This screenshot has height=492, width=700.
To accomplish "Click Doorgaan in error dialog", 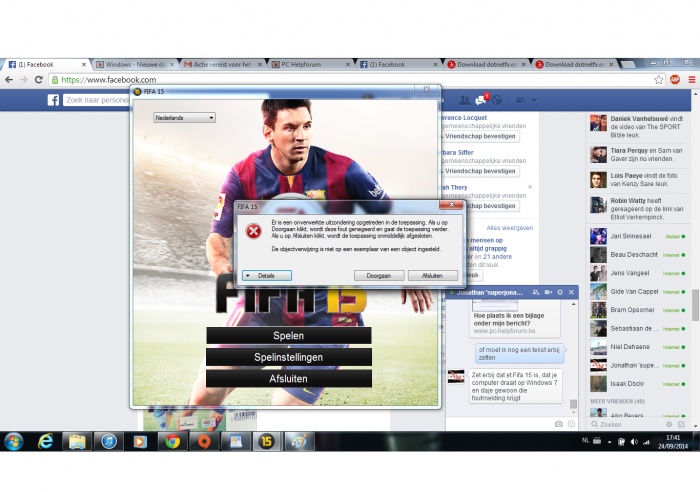I will coord(379,275).
